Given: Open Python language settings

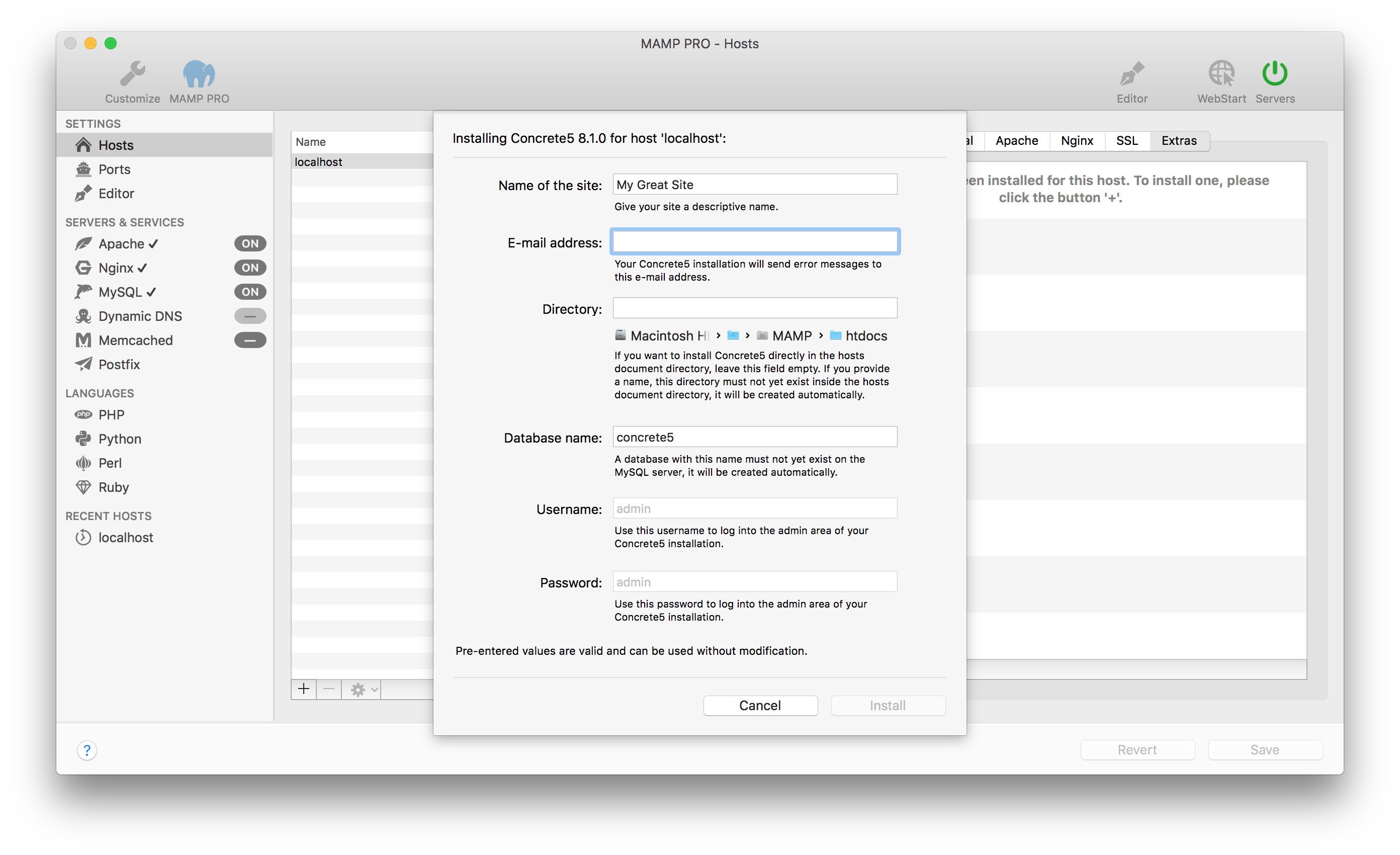Looking at the screenshot, I should [108, 439].
